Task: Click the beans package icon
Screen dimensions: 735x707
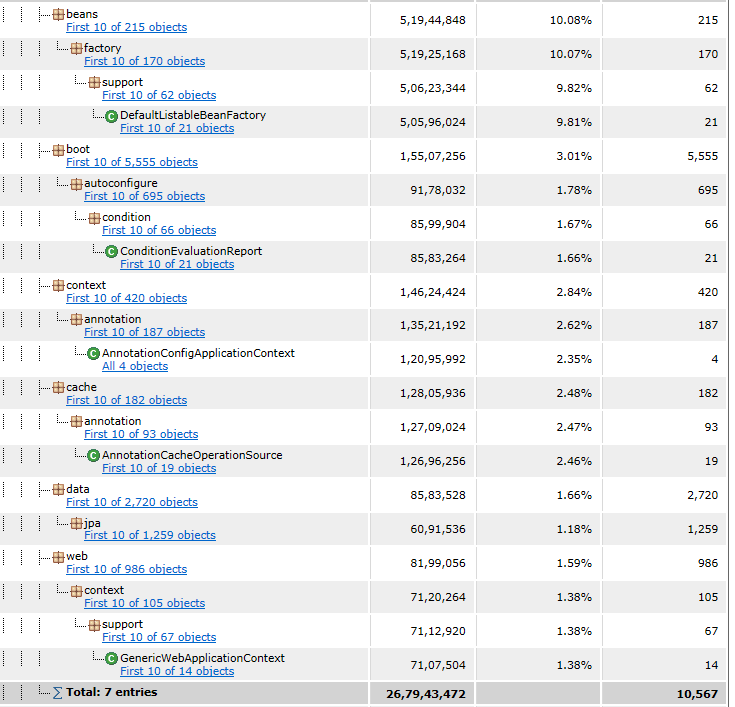Action: click(x=58, y=15)
